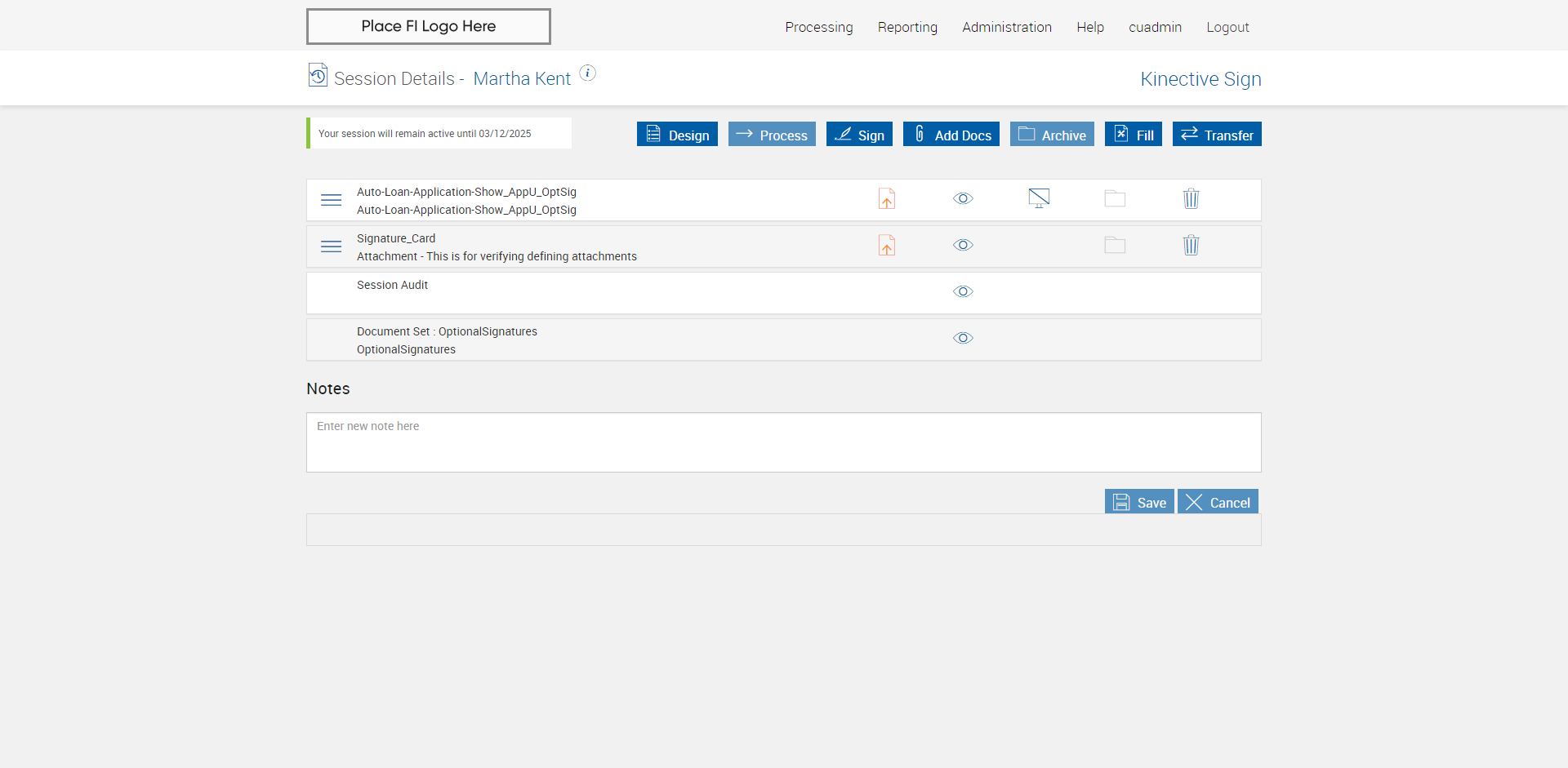The image size is (1568, 768).
Task: Open the Sign action
Action: coord(859,134)
